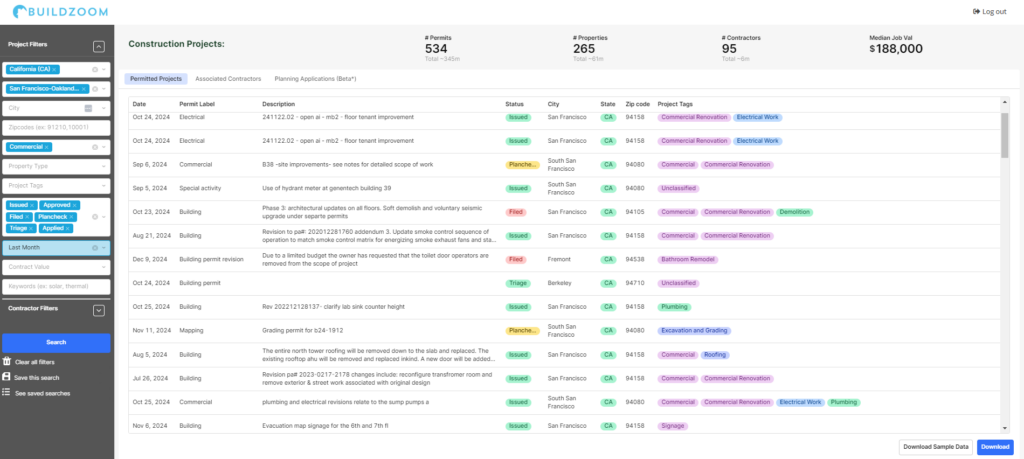Open the Property Type dropdown
Image resolution: width=1024 pixels, height=459 pixels.
[x=56, y=166]
